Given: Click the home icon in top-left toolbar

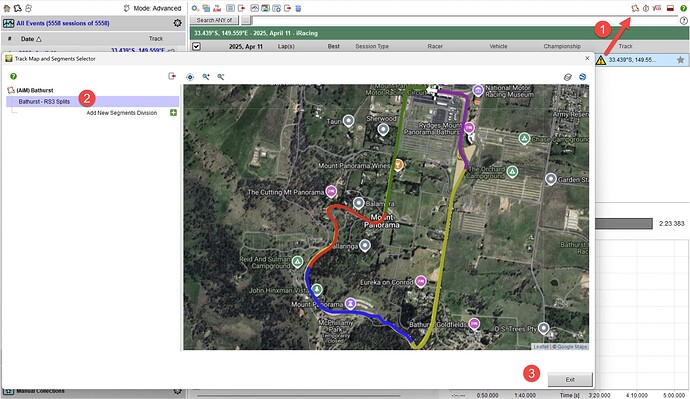Looking at the screenshot, I should 7,8.
